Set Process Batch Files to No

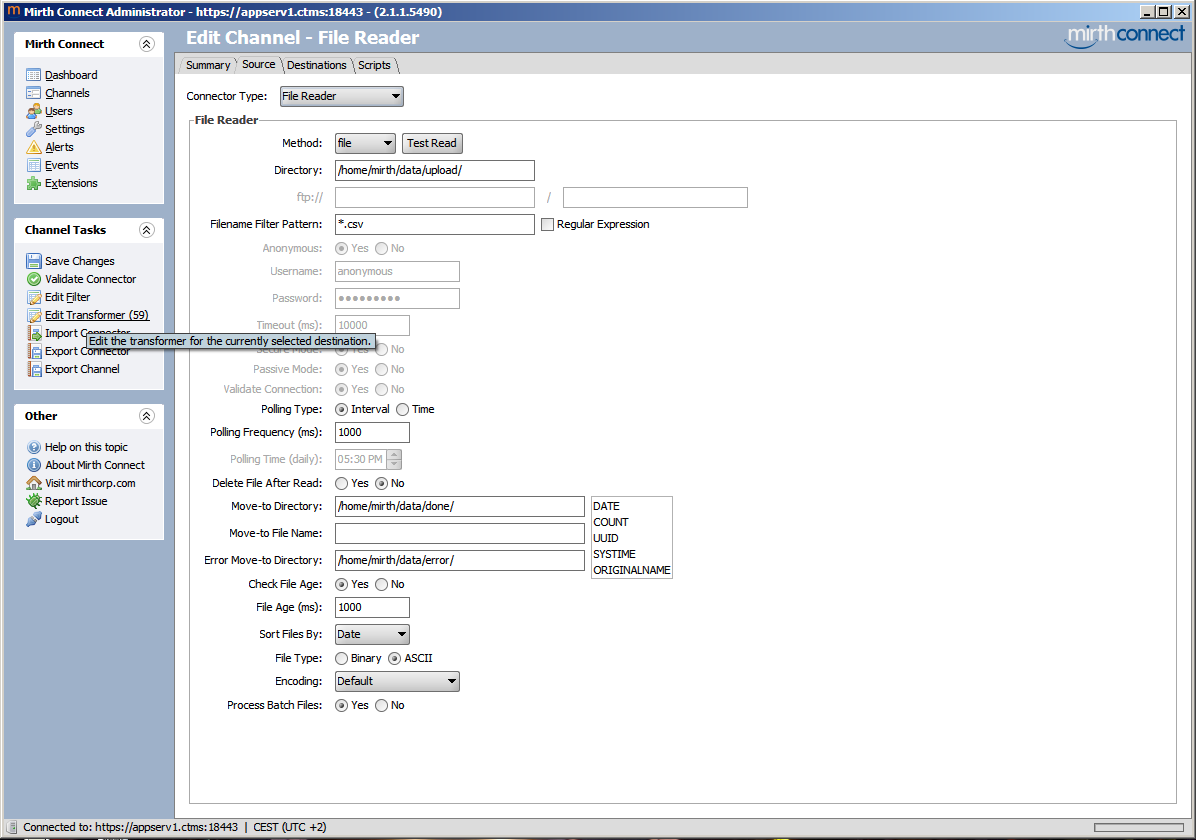tap(381, 706)
